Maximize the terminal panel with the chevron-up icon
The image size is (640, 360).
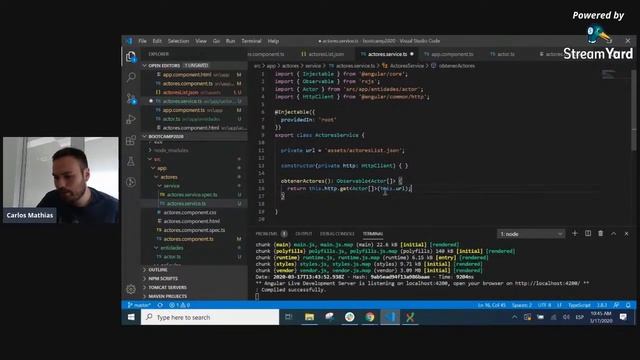coord(613,233)
